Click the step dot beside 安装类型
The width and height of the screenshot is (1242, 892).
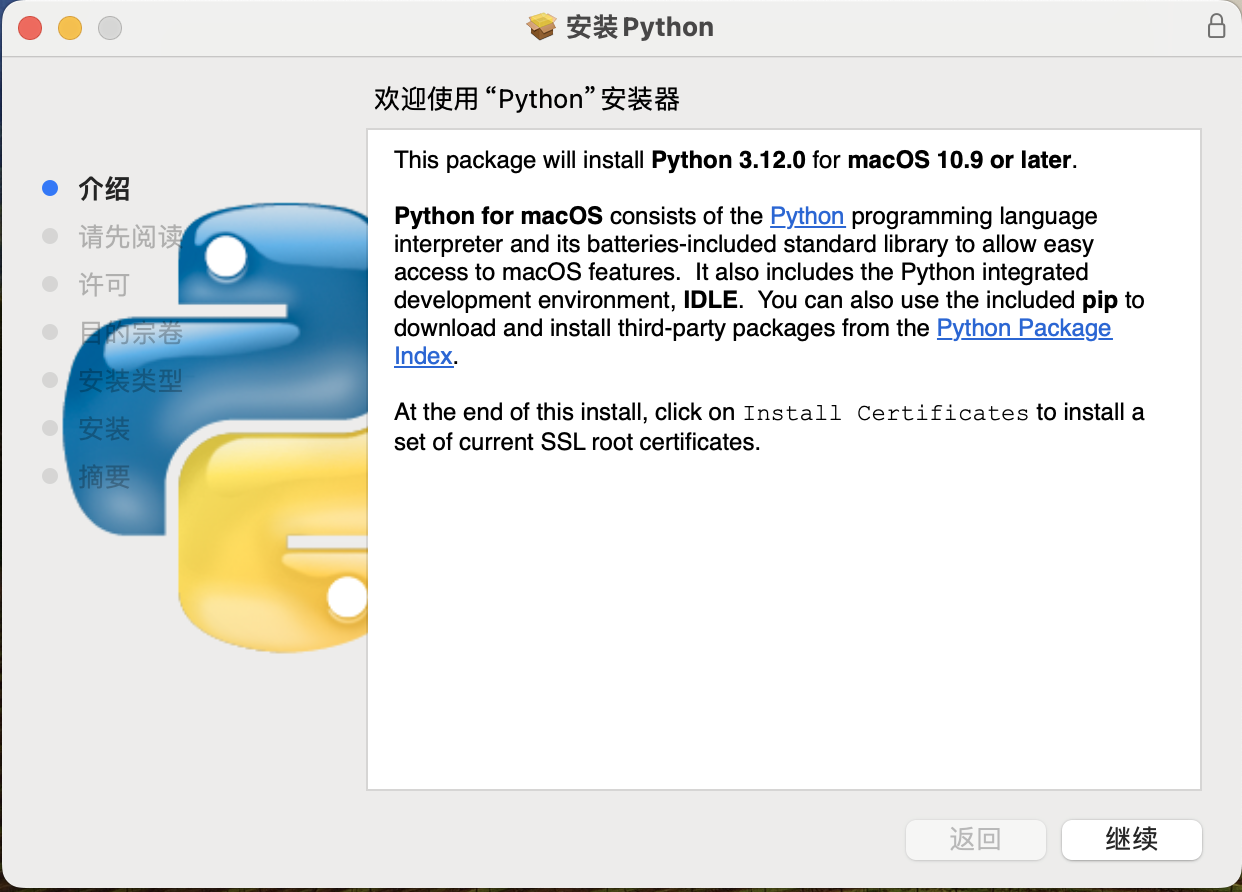pyautogui.click(x=50, y=380)
